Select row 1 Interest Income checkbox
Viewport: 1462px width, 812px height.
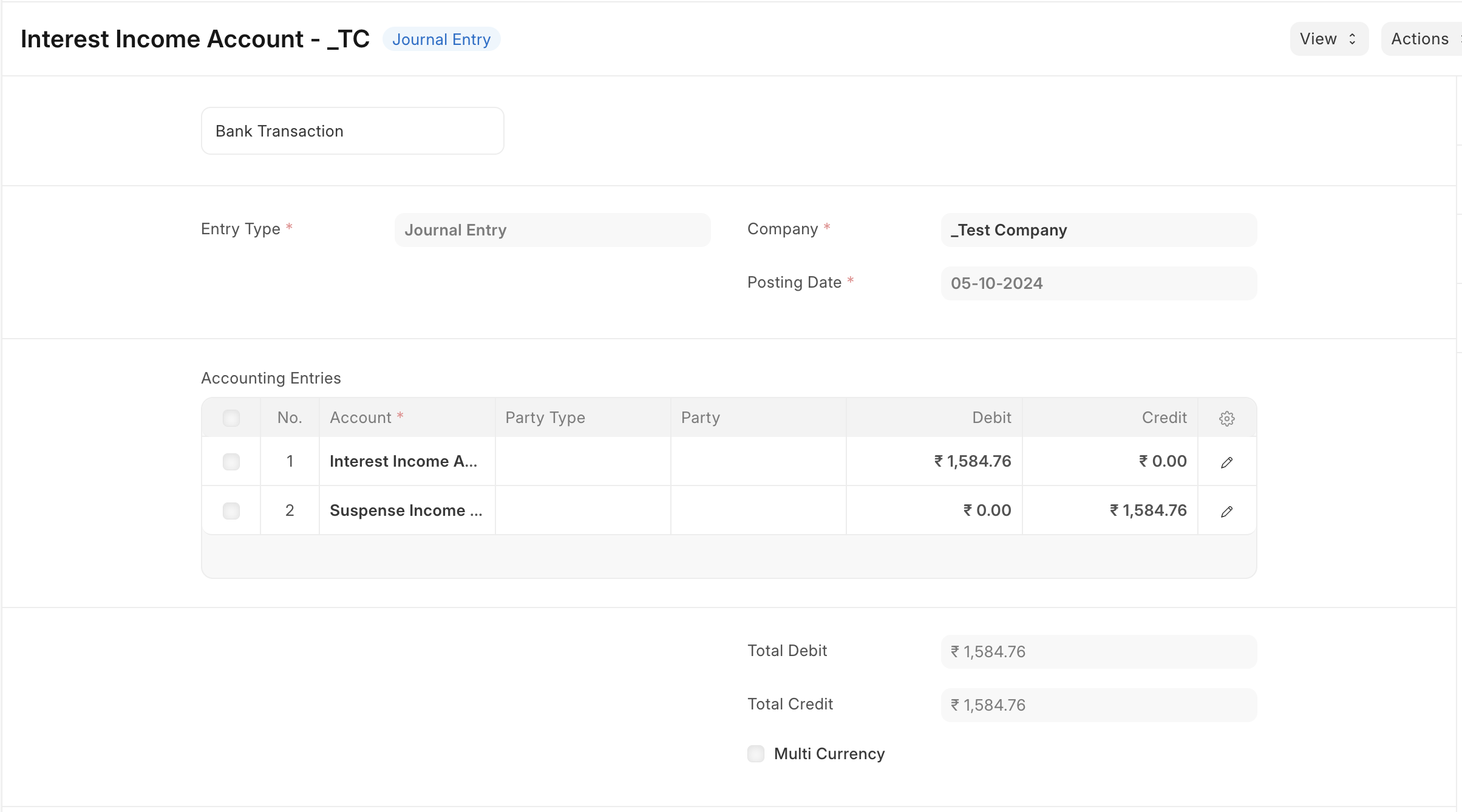pos(231,462)
